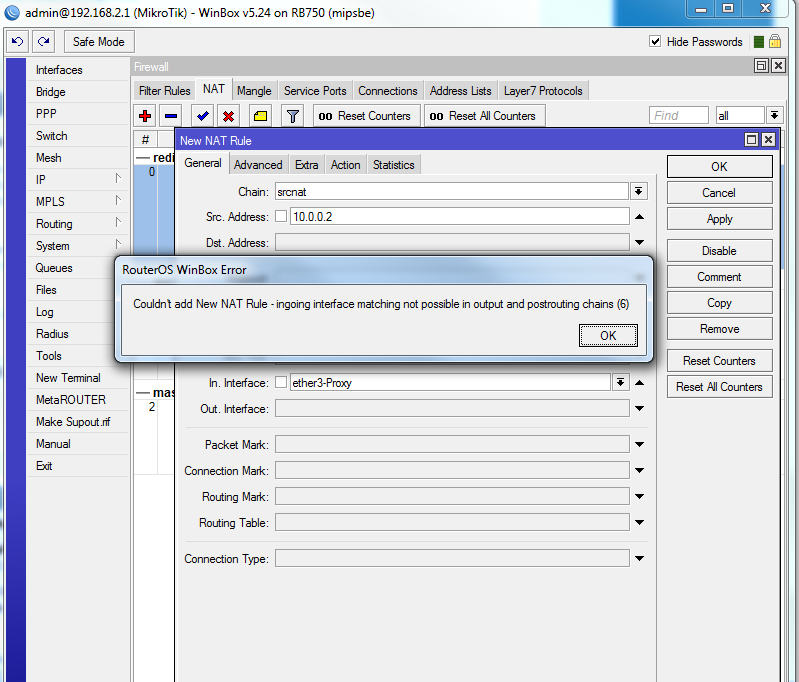Open the Address Lists tab

[x=460, y=91]
